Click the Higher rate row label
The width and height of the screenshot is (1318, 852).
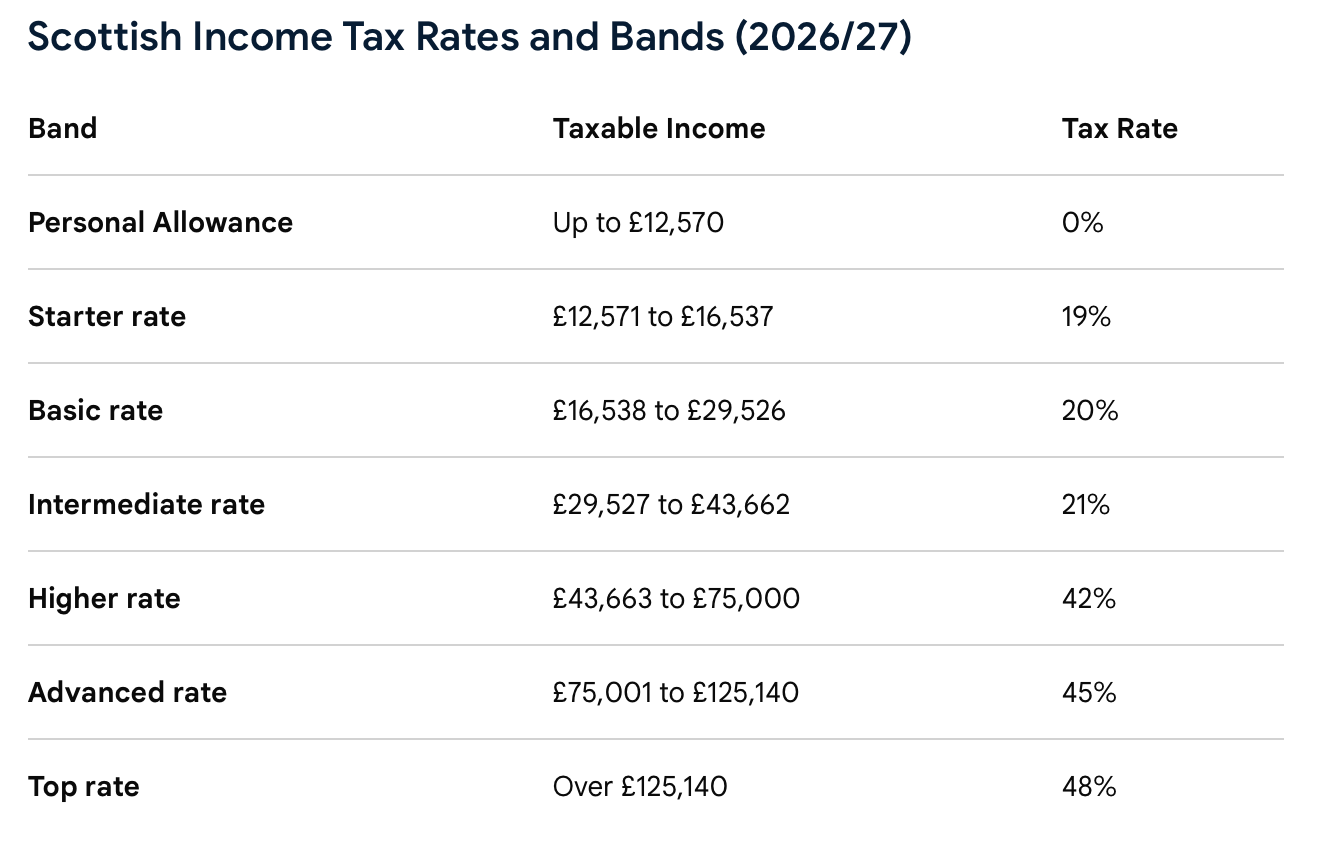105,598
